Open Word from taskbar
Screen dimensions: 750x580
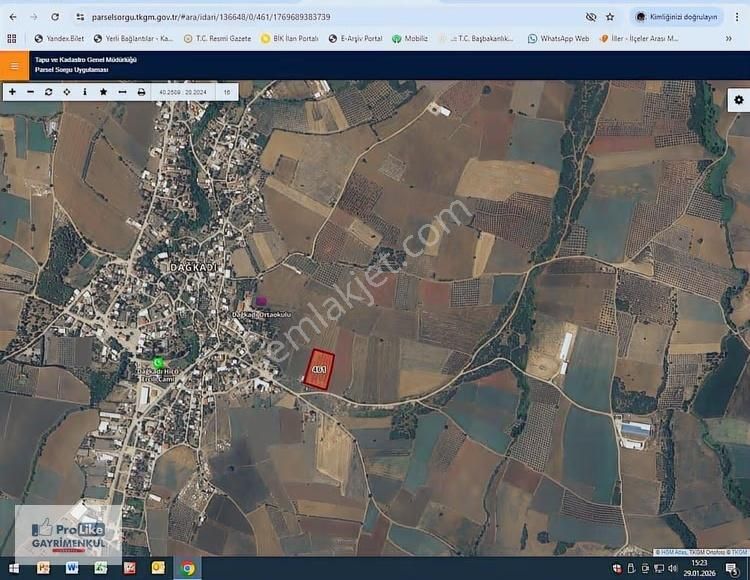pyautogui.click(x=72, y=568)
